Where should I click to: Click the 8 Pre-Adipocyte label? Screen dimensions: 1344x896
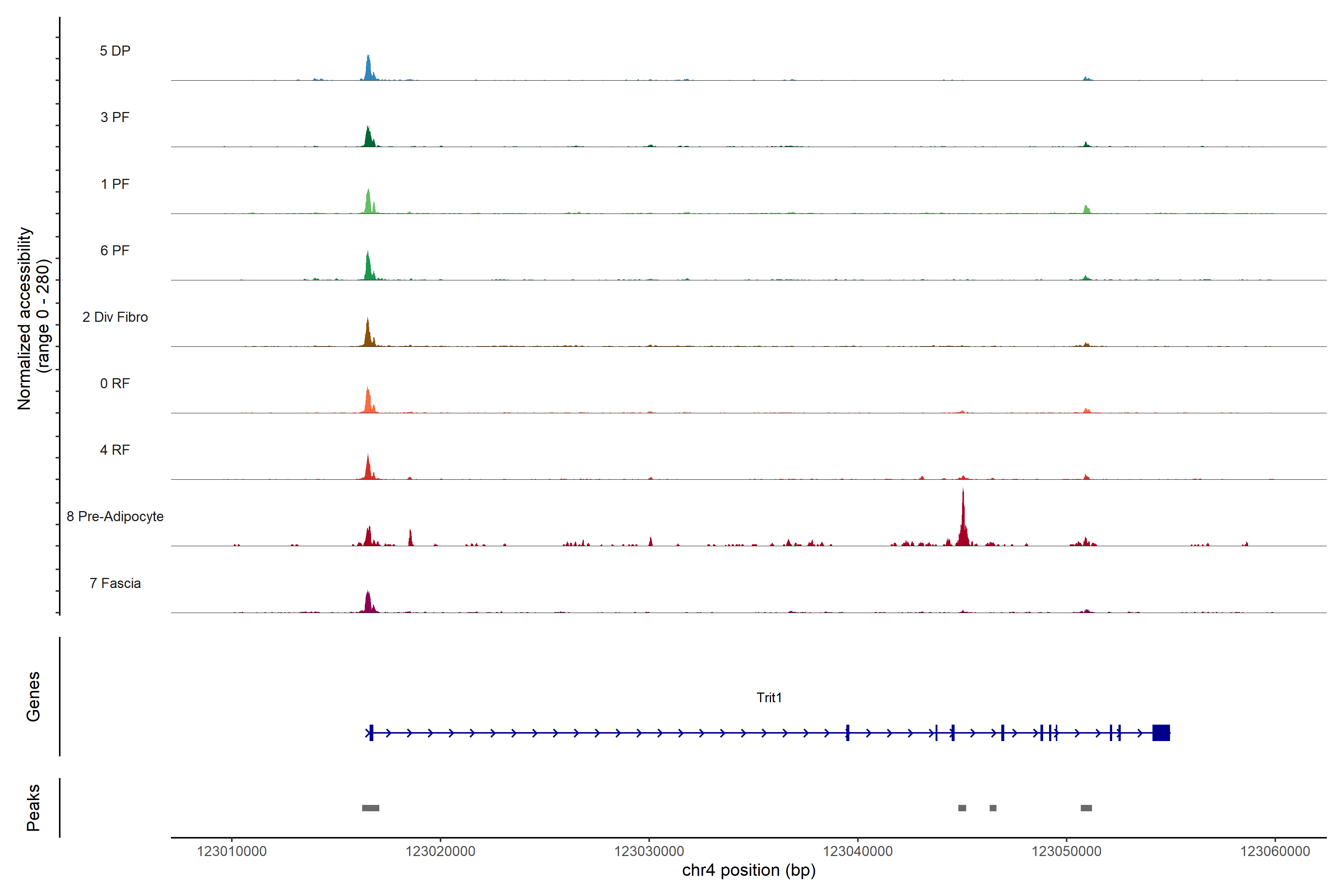pyautogui.click(x=115, y=517)
